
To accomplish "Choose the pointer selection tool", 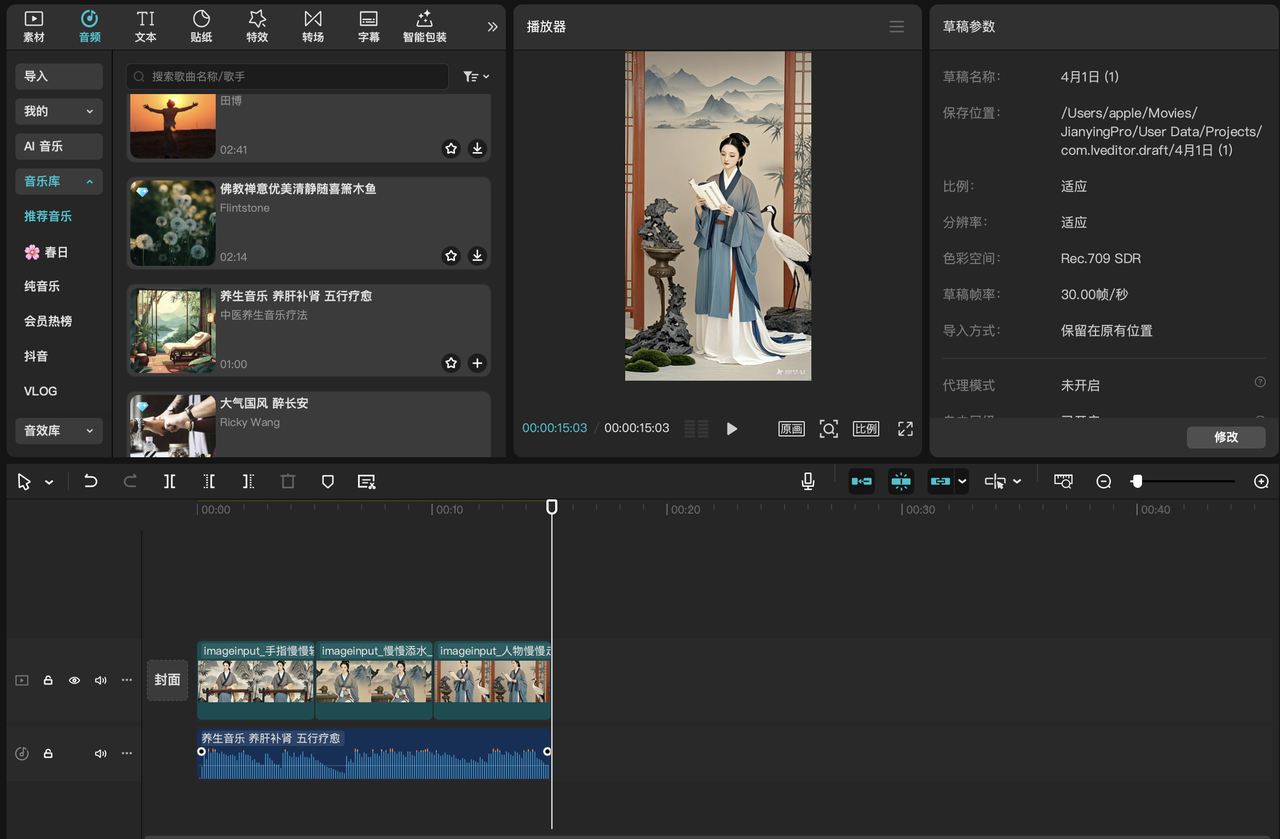I will [24, 482].
